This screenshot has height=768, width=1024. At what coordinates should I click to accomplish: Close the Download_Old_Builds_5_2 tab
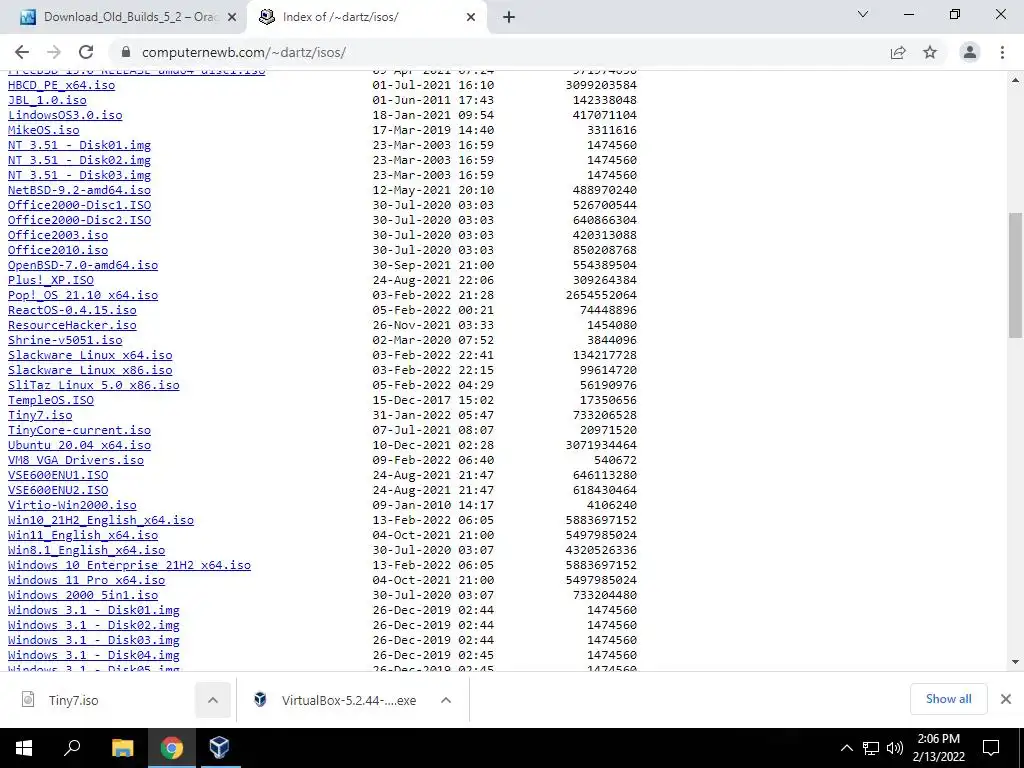pos(232,17)
